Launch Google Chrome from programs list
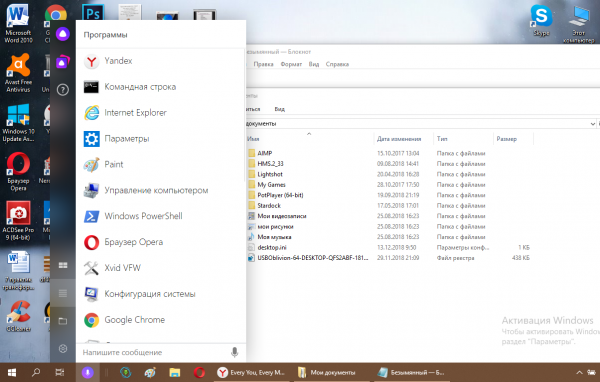600x382 pixels. point(161,320)
